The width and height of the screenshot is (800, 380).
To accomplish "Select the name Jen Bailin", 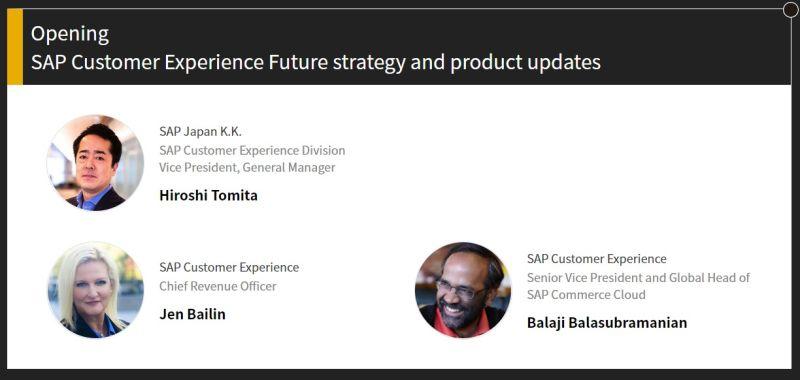I will click(192, 314).
